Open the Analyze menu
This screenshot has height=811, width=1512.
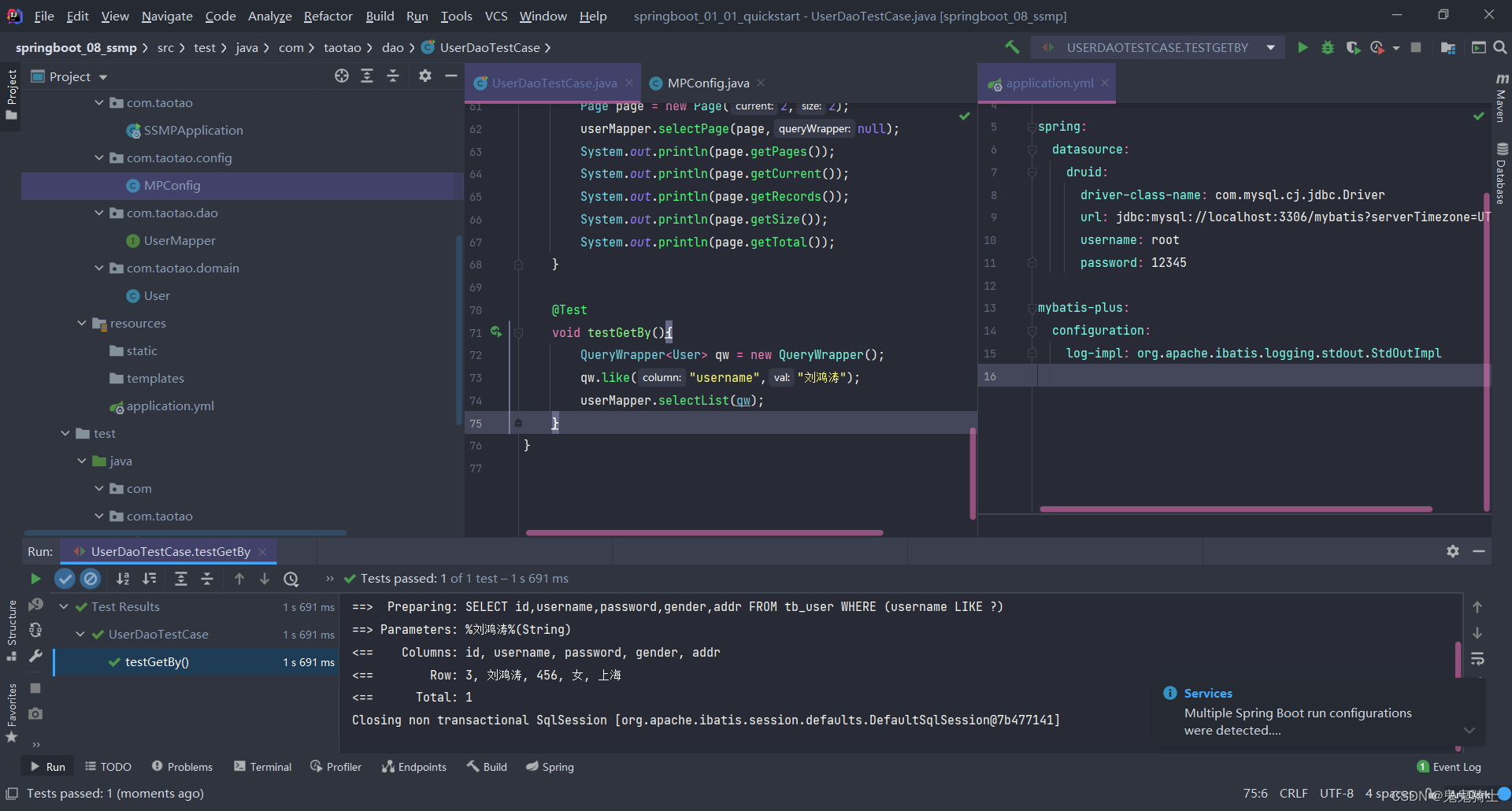click(269, 16)
